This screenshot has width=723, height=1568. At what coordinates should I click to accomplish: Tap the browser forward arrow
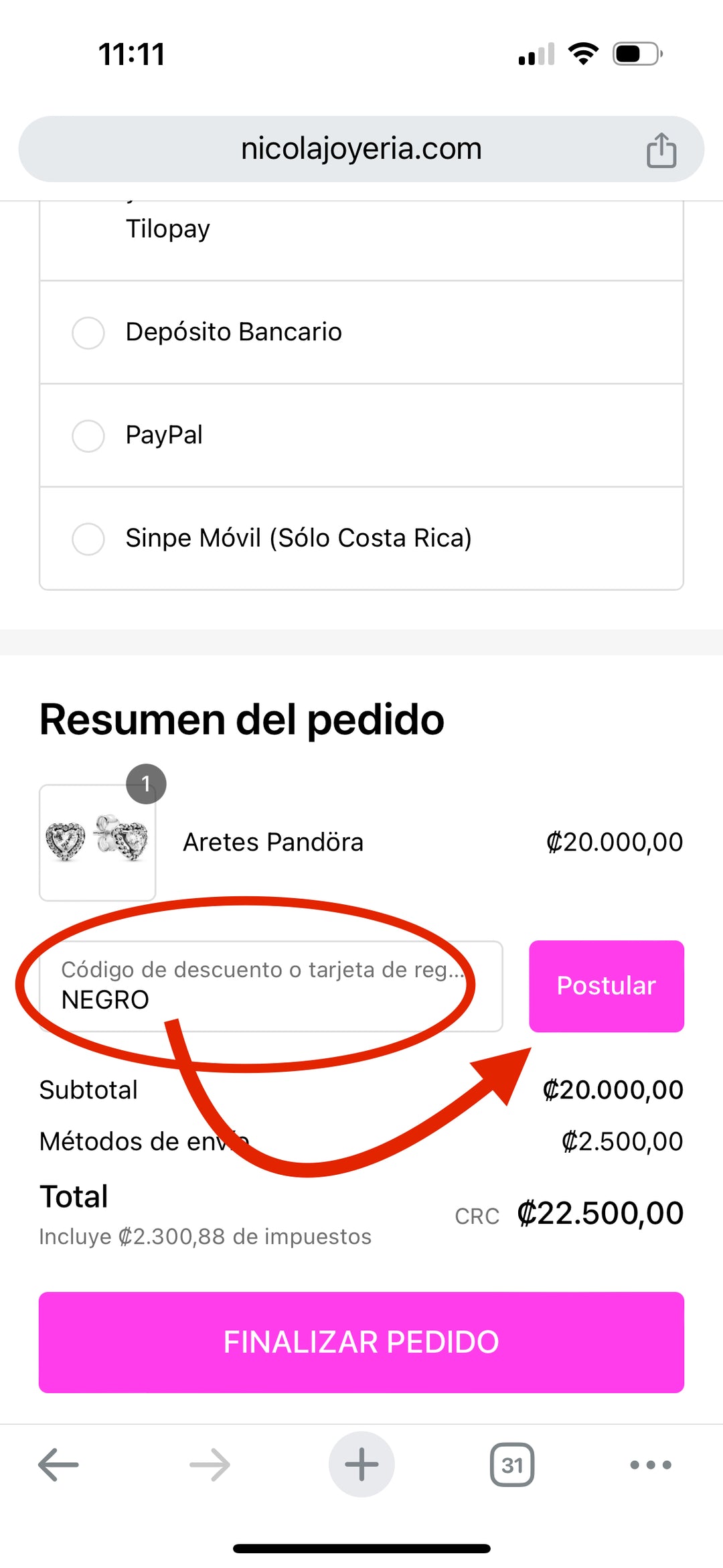tap(210, 1465)
